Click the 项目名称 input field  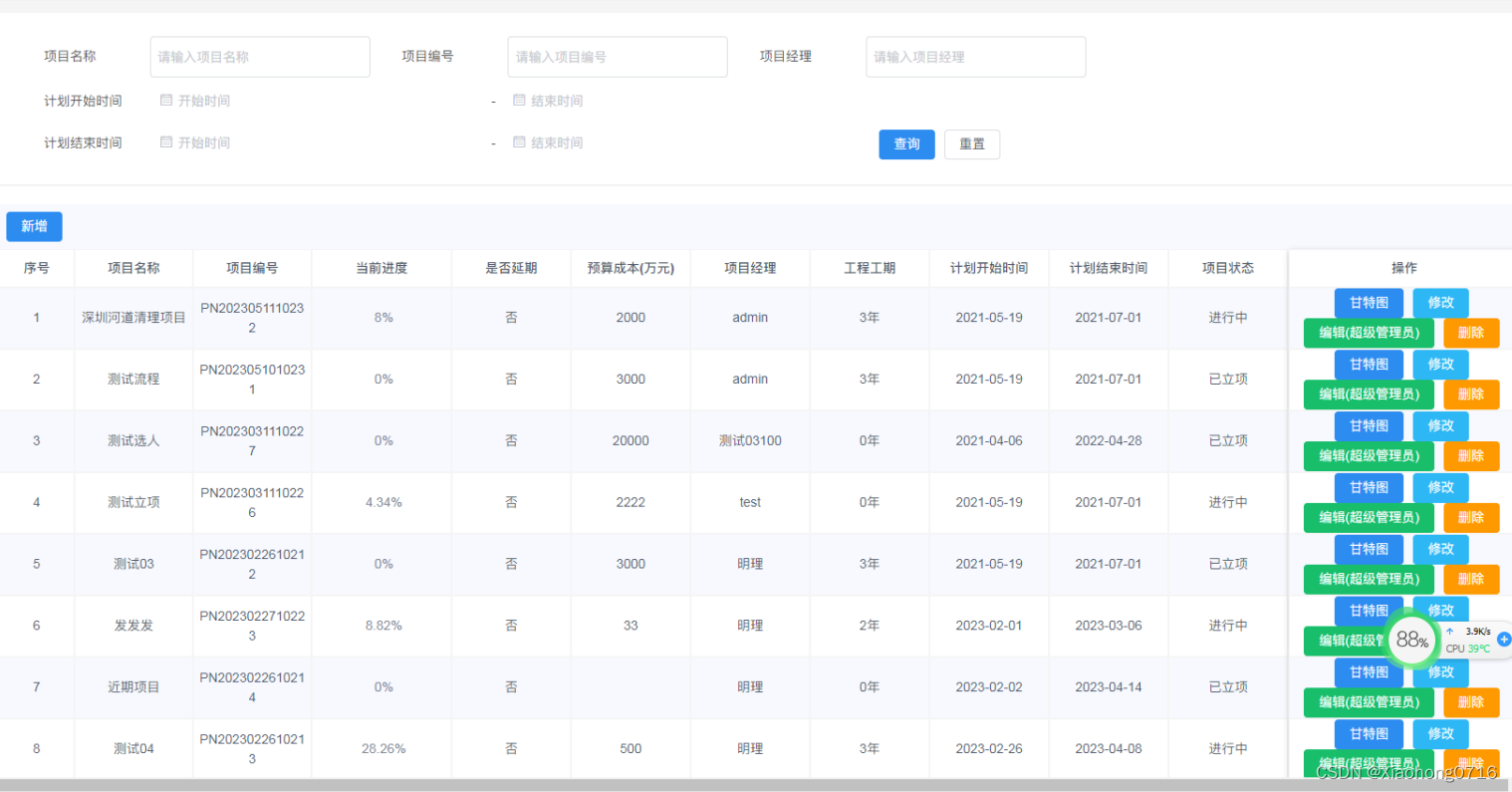click(x=259, y=57)
